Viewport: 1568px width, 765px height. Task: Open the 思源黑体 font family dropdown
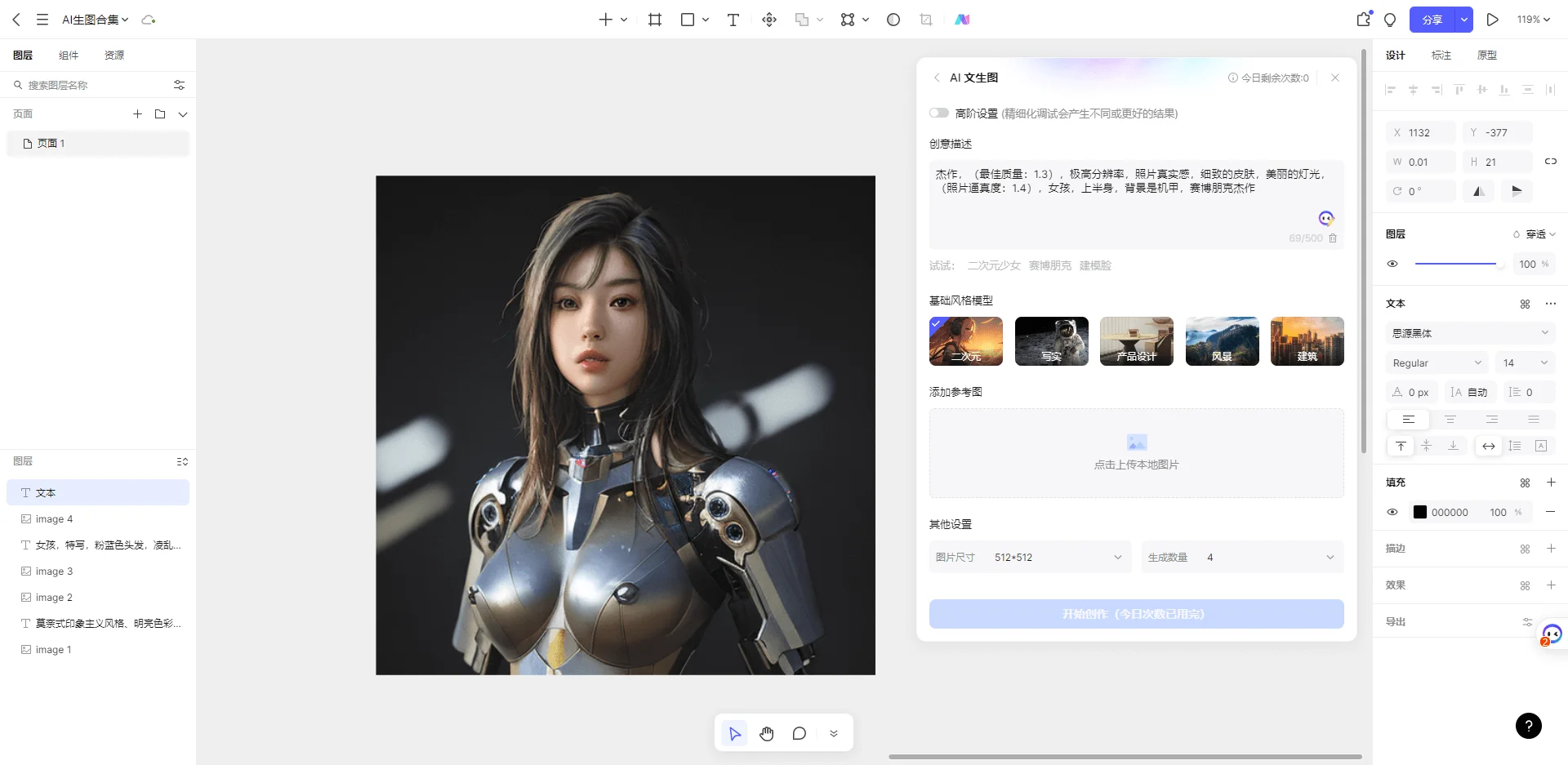tap(1469, 332)
